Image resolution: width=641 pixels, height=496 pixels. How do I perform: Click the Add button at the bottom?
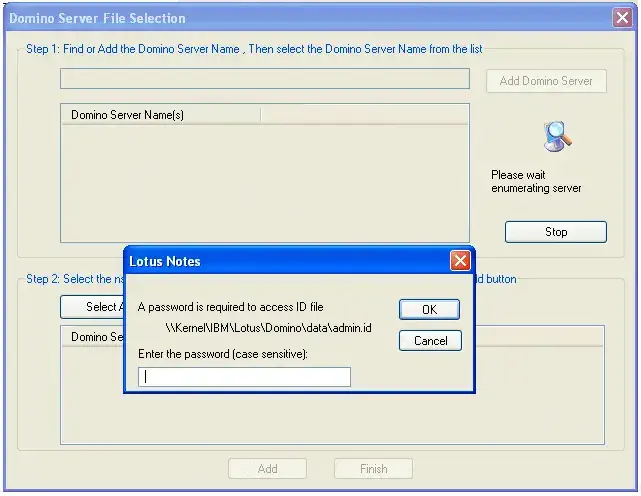[267, 469]
